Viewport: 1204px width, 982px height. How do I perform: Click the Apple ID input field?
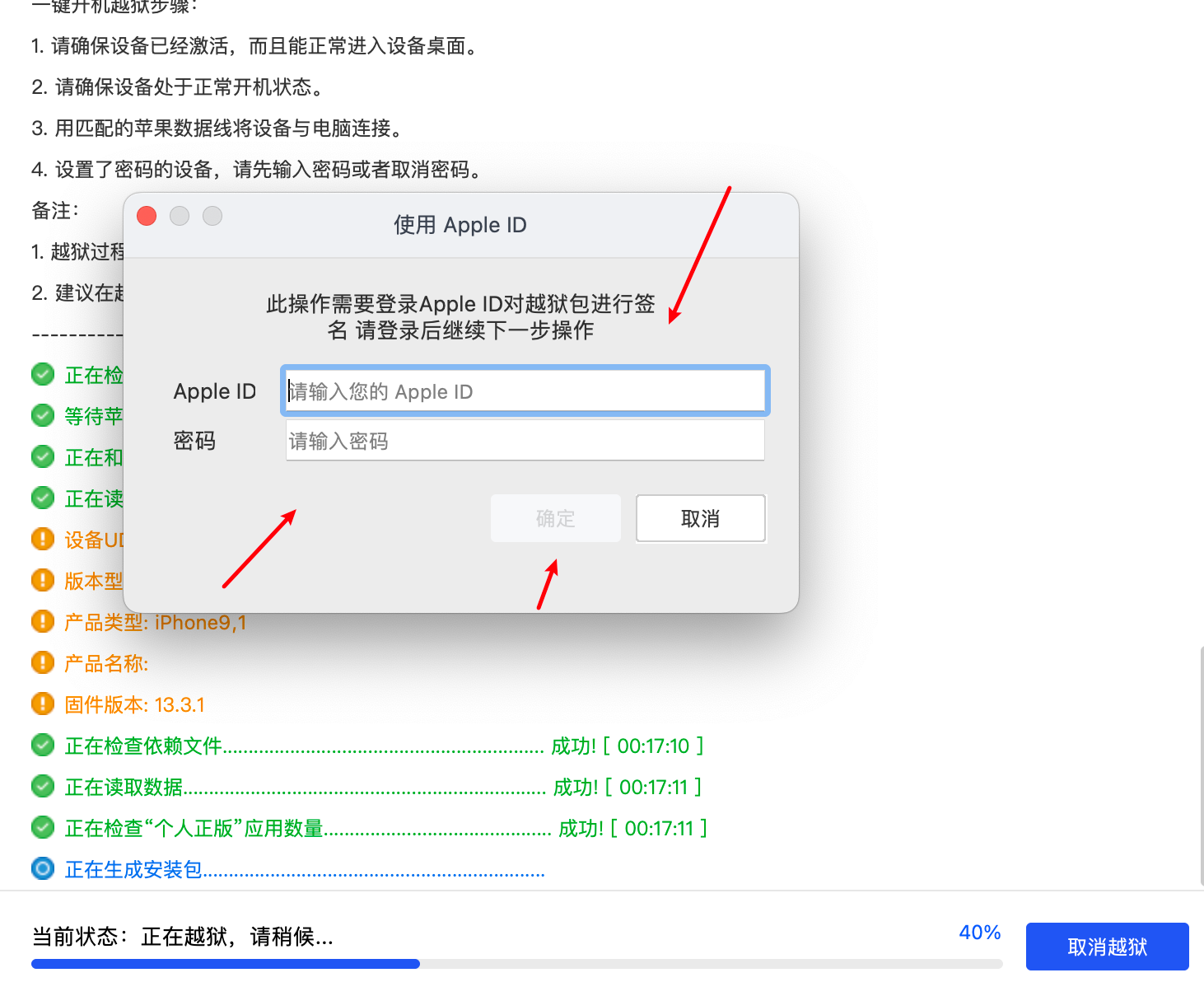click(525, 390)
